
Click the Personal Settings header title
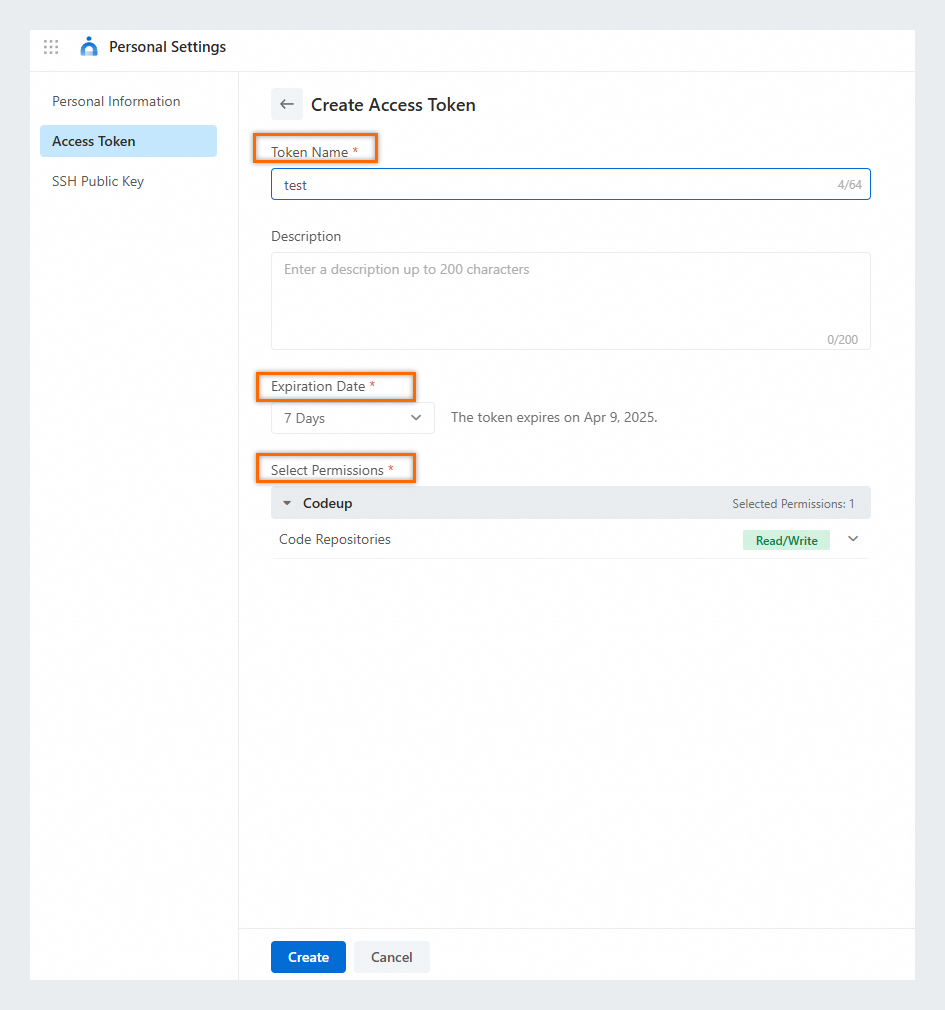[x=167, y=47]
